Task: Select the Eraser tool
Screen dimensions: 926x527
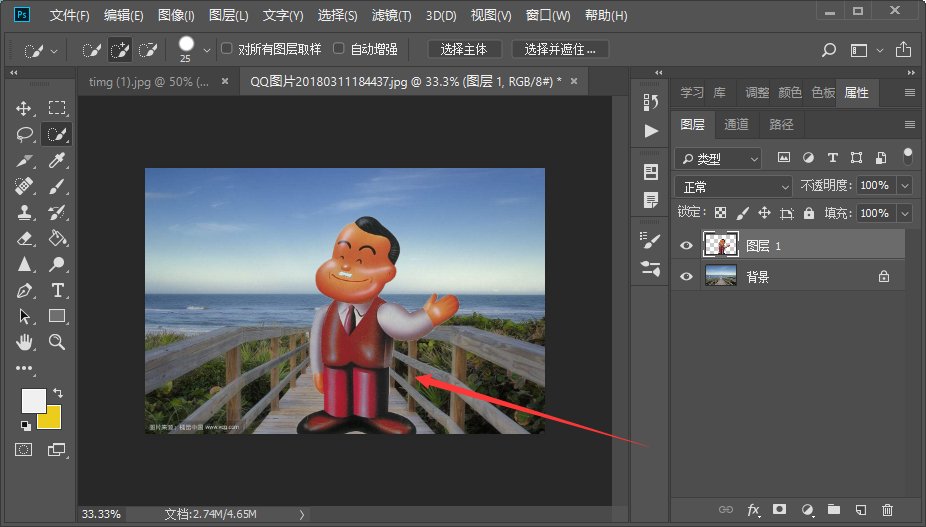Action: click(x=24, y=238)
